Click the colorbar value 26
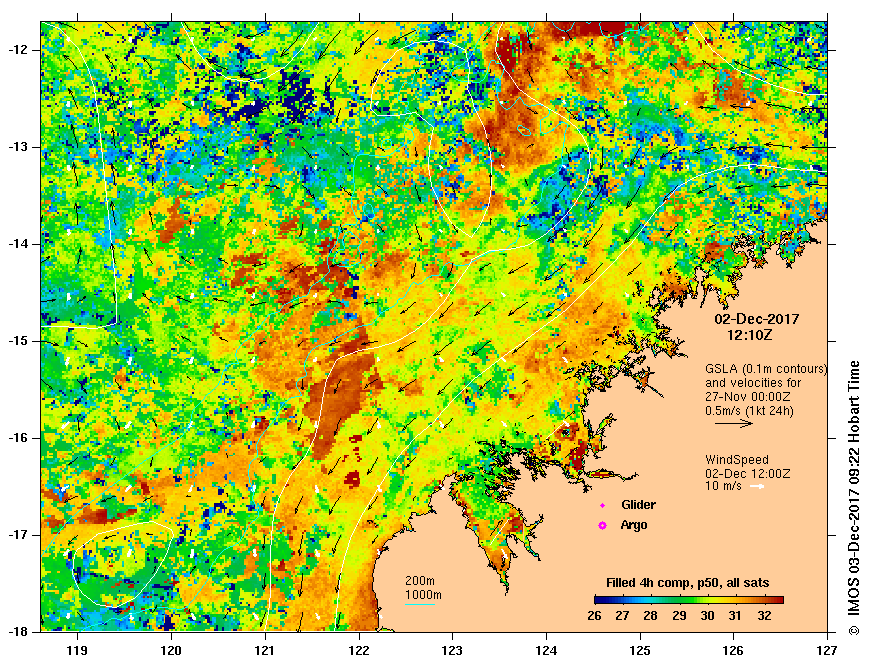Viewport: 871px width, 666px height. click(x=594, y=616)
